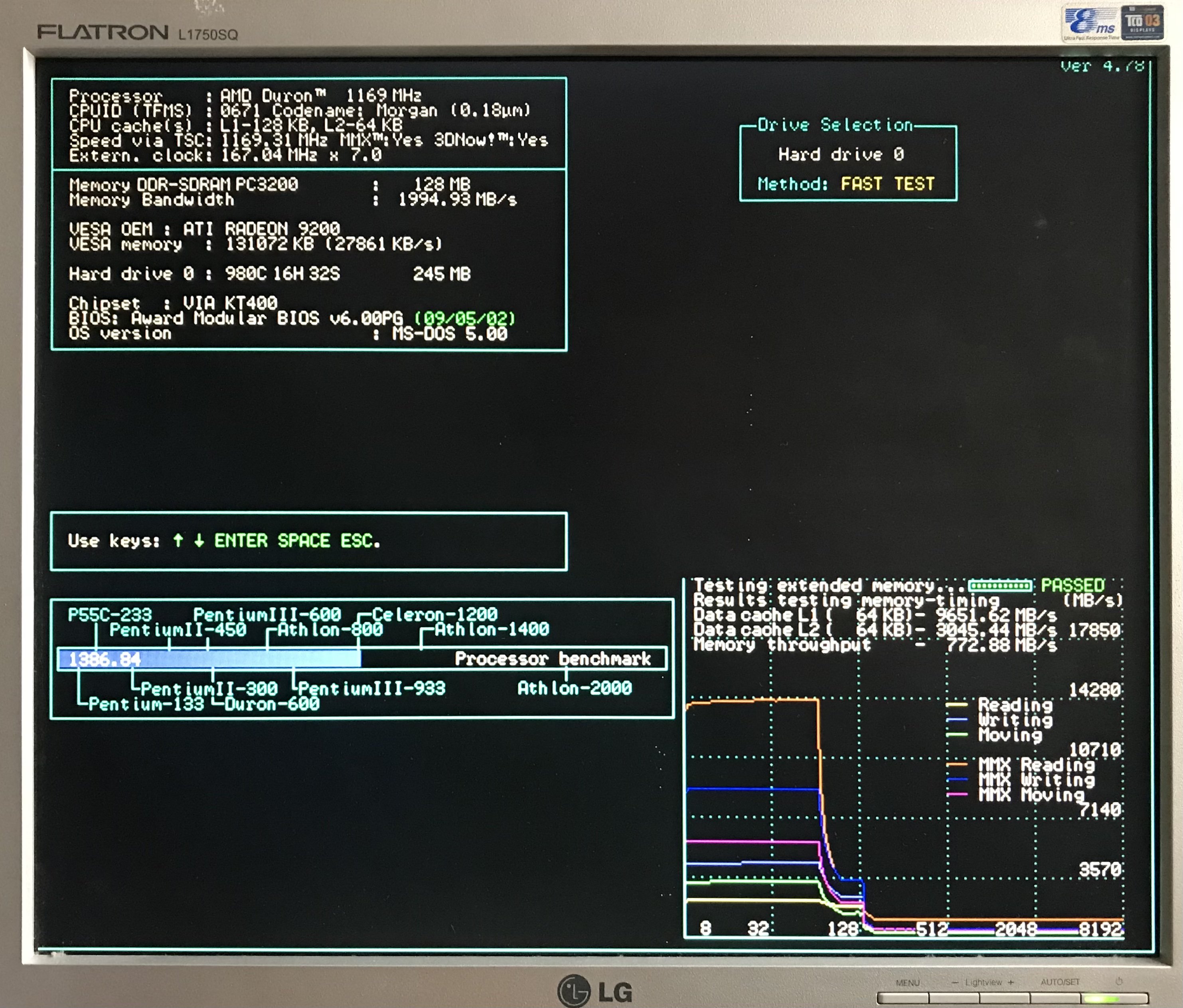Click the down arrow key hint

199,540
